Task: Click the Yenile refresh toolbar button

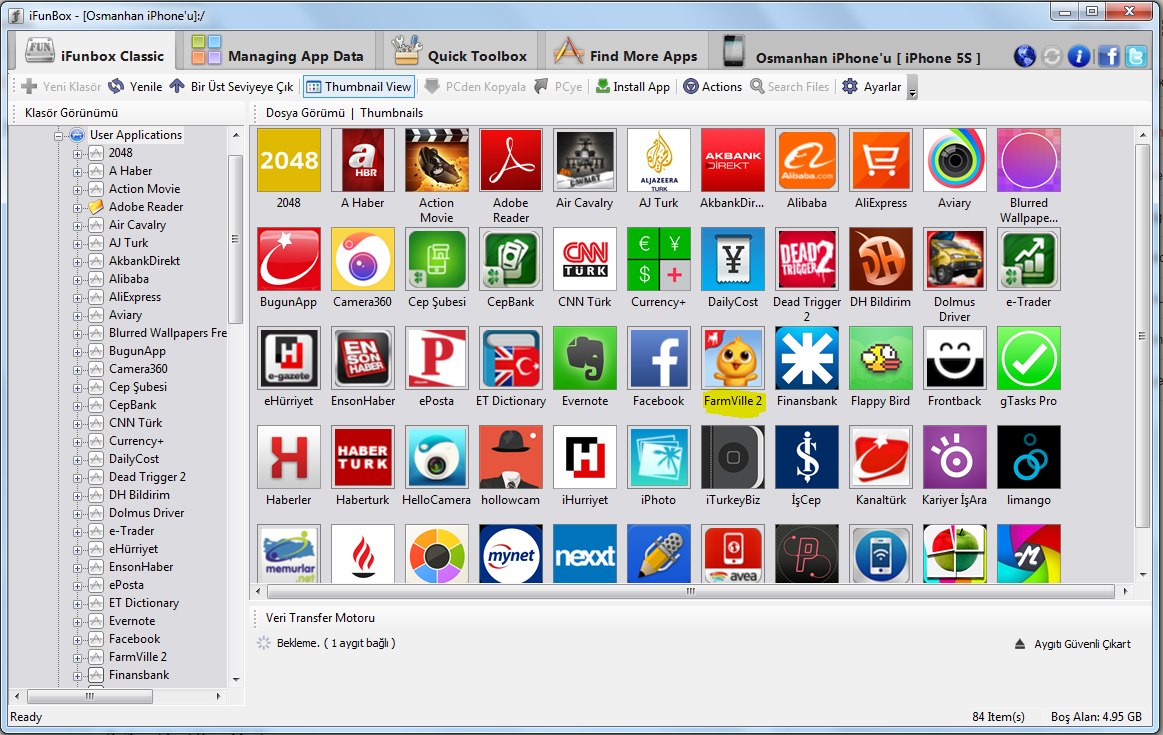Action: click(135, 87)
